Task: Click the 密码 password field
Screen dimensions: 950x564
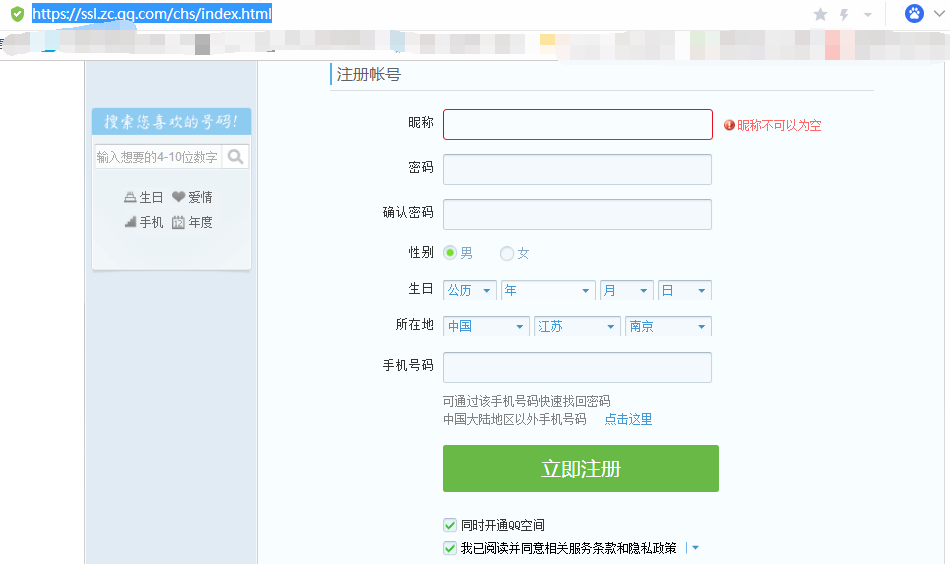Action: pyautogui.click(x=577, y=169)
